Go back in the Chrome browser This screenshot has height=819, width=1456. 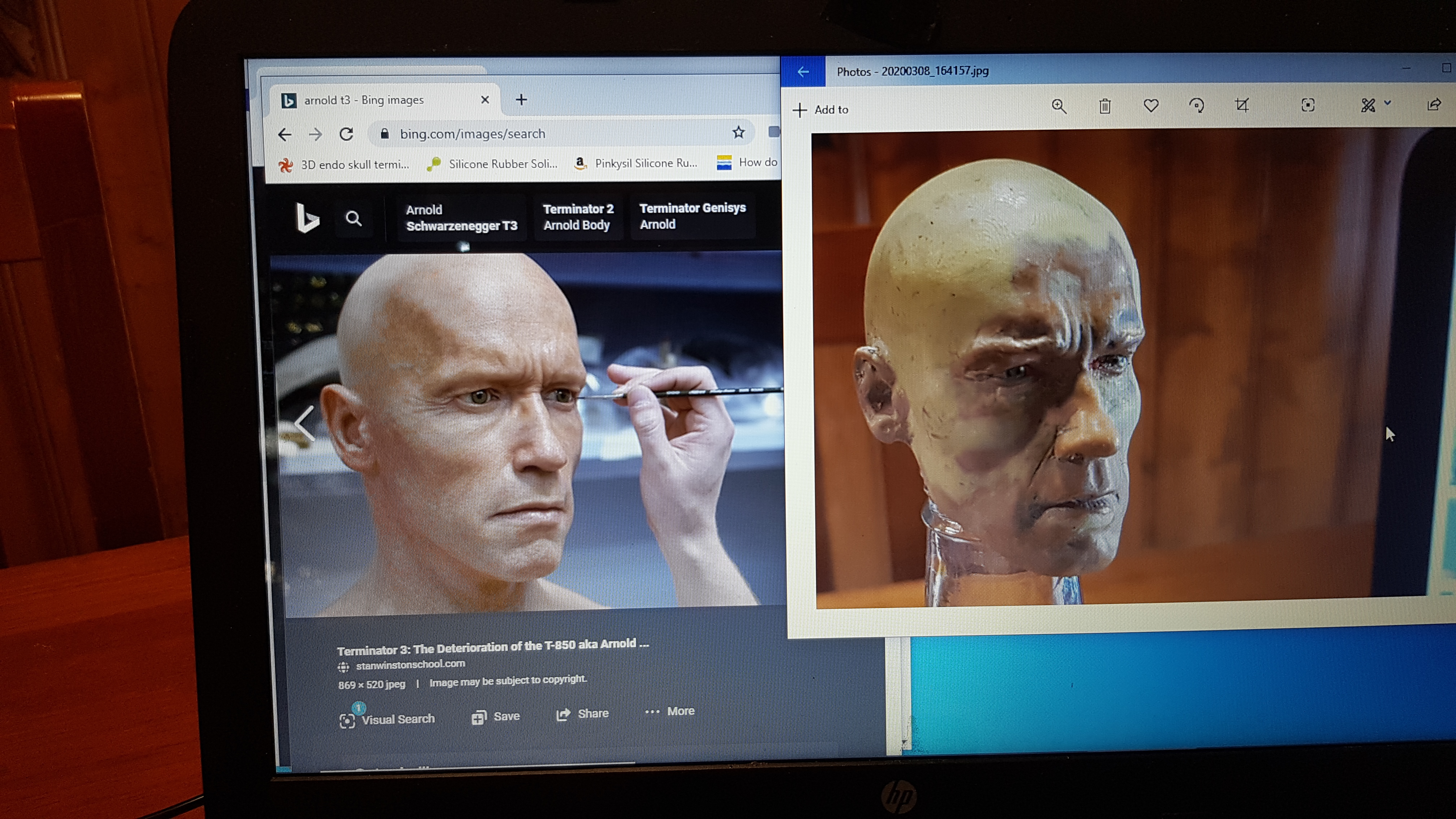click(285, 135)
